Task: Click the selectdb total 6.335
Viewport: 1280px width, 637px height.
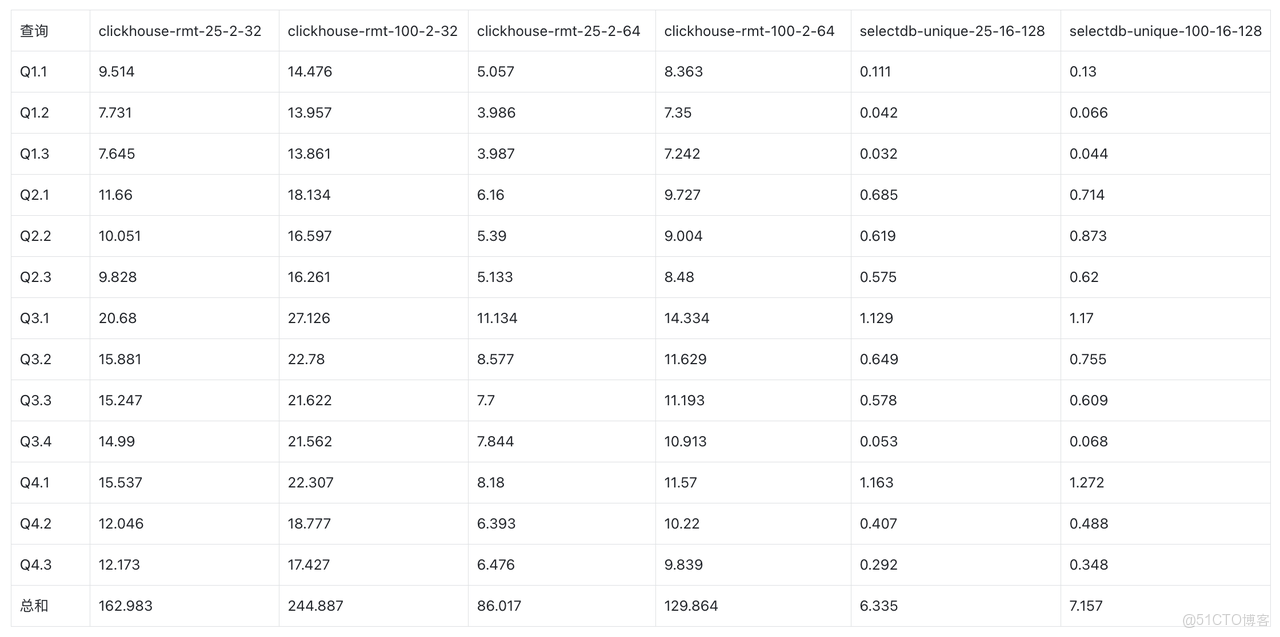Action: (879, 606)
